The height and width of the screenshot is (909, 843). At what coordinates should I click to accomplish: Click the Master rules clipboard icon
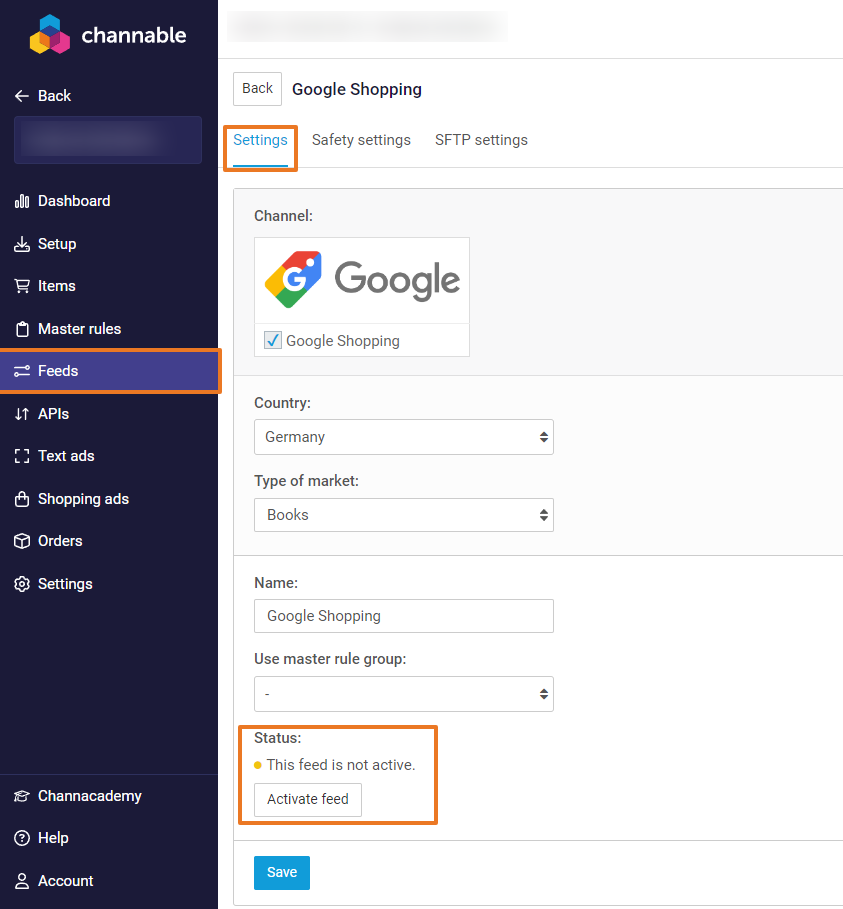(x=21, y=329)
